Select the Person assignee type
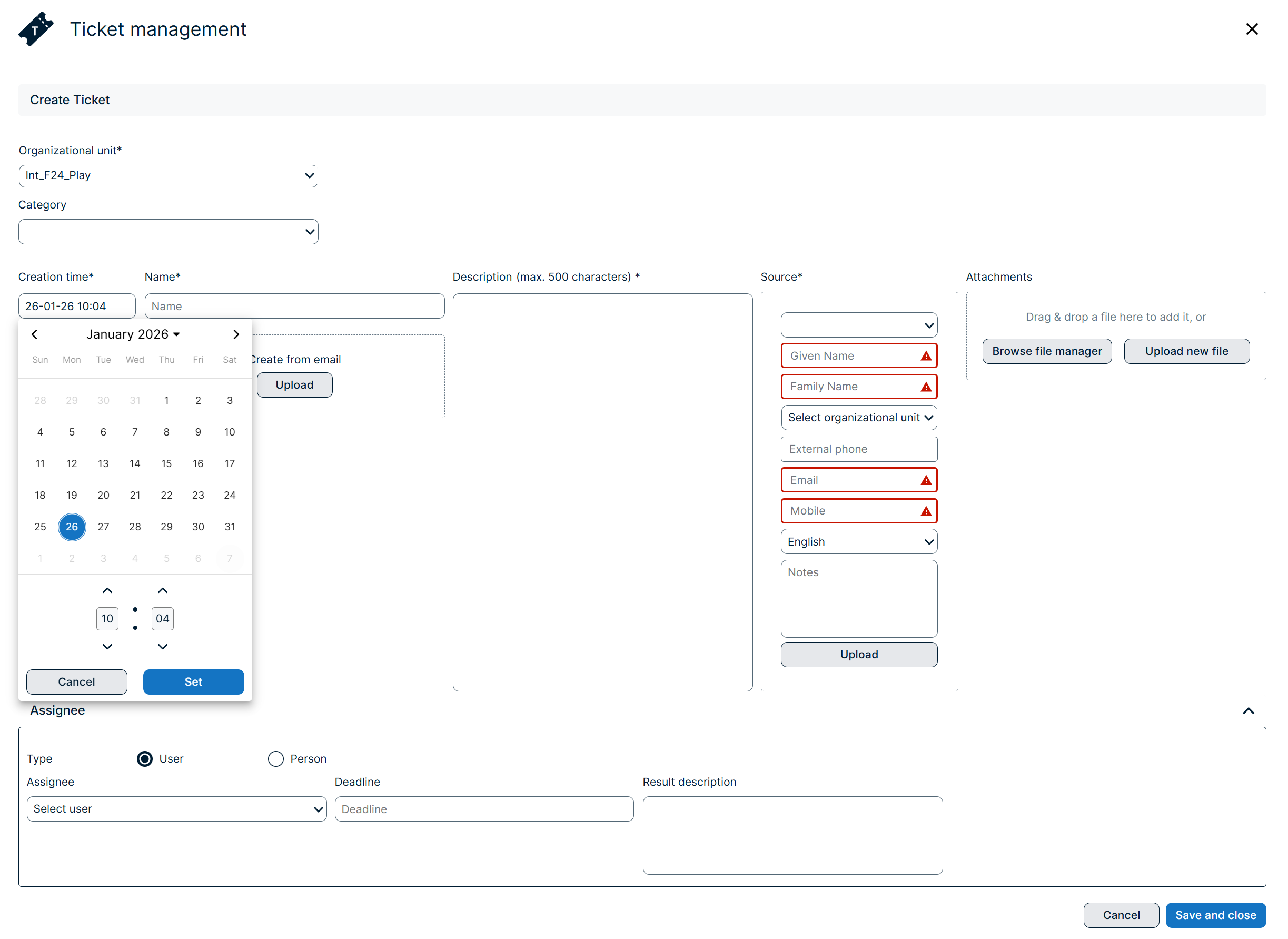This screenshot has height=939, width=1288. (276, 758)
